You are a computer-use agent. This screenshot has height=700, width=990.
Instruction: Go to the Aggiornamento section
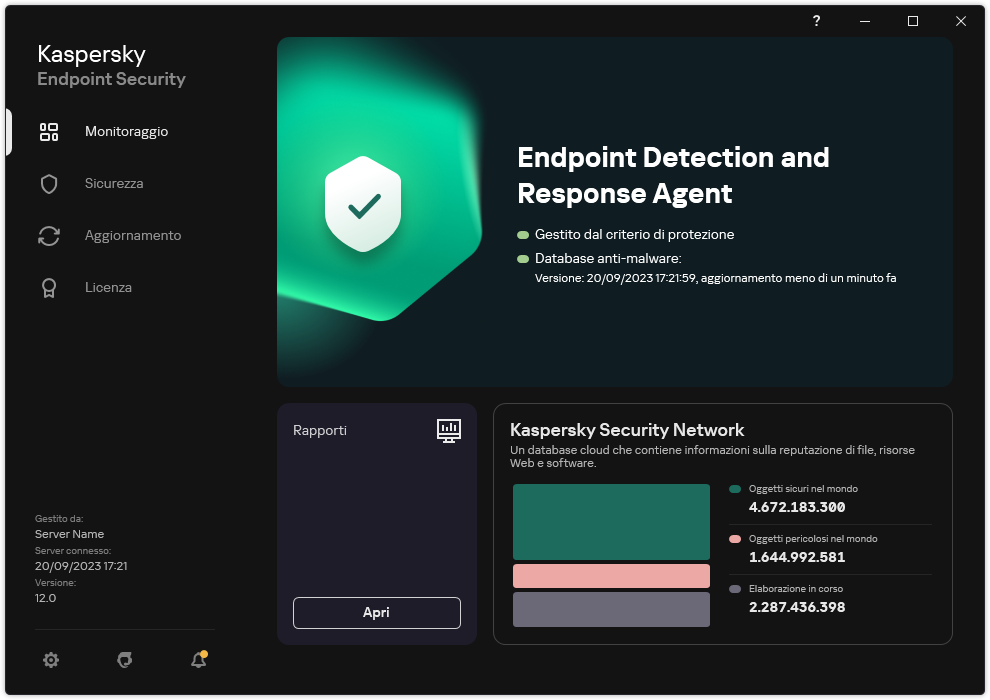132,236
